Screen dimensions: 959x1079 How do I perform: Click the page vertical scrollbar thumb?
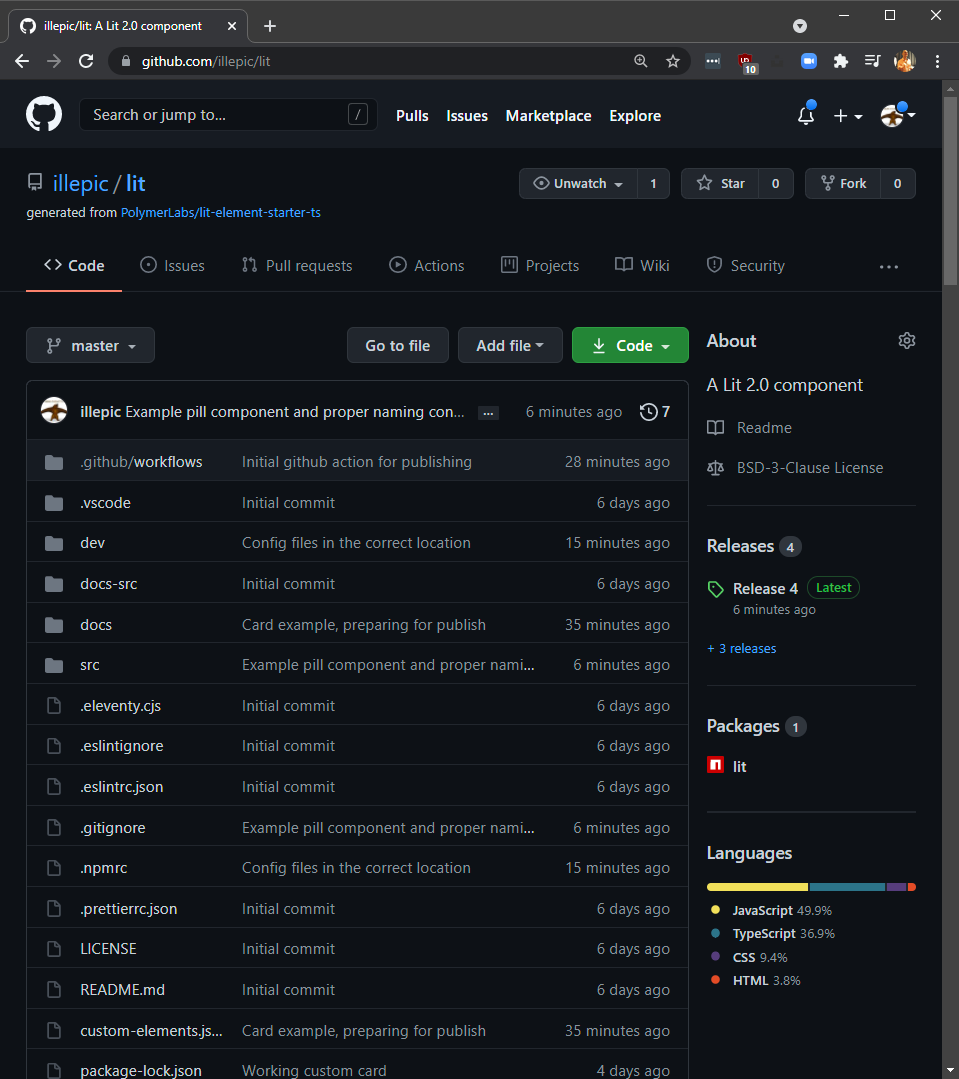coord(950,191)
